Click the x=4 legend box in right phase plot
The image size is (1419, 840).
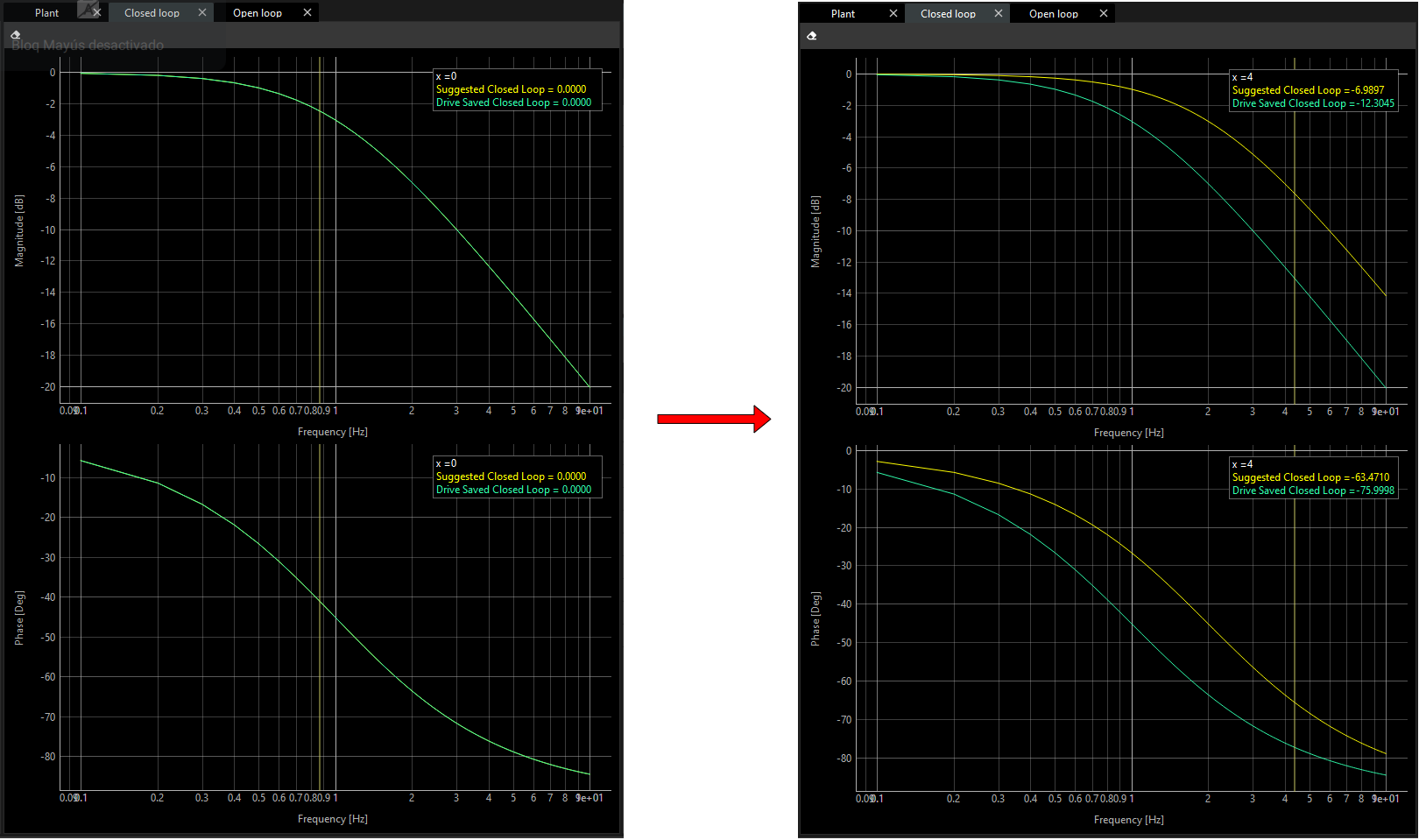click(x=1312, y=477)
